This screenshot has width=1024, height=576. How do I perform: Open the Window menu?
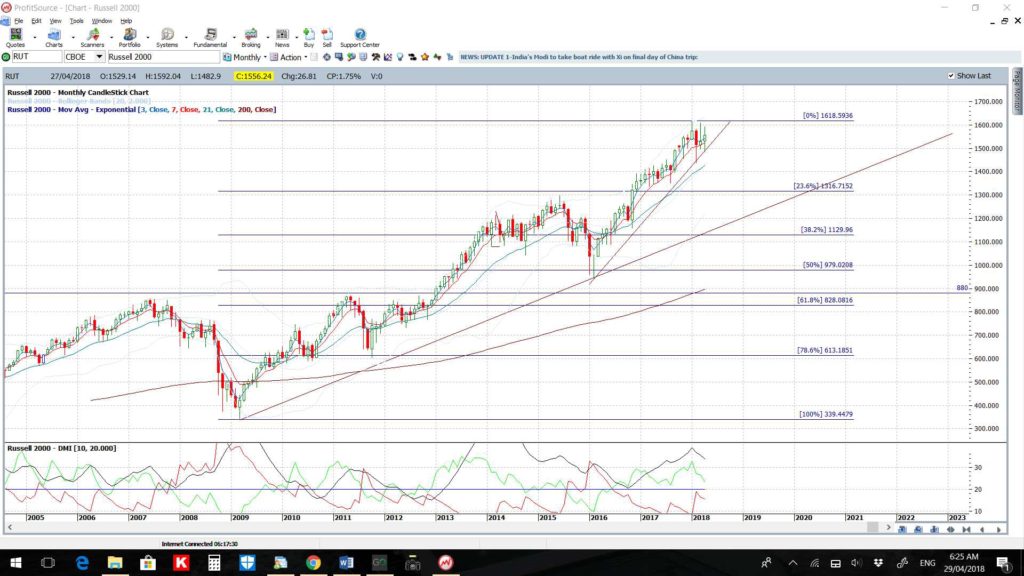[101, 21]
